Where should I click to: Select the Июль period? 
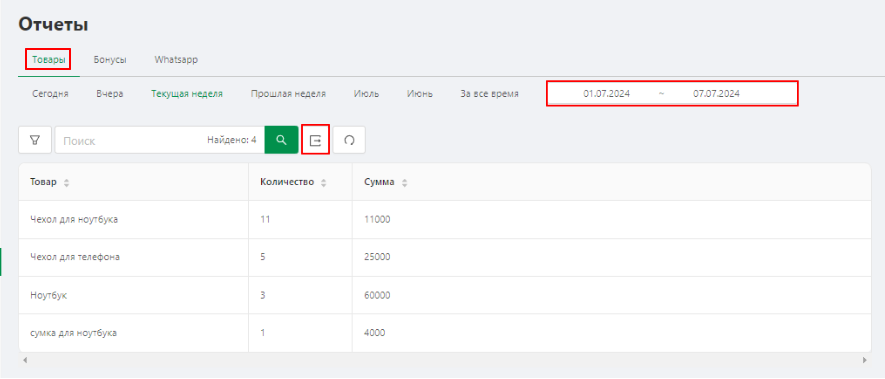pyautogui.click(x=367, y=94)
